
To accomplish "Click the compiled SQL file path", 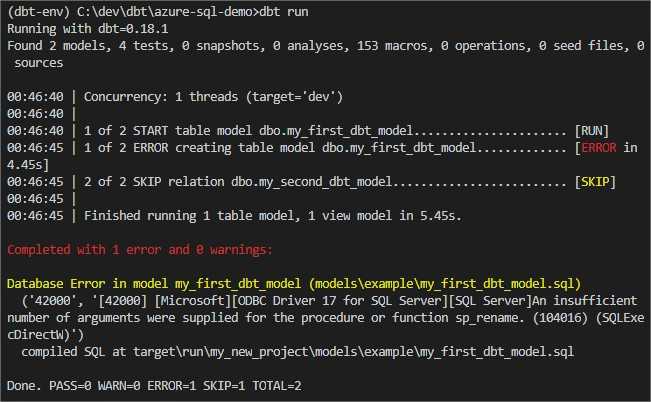I will tap(353, 352).
